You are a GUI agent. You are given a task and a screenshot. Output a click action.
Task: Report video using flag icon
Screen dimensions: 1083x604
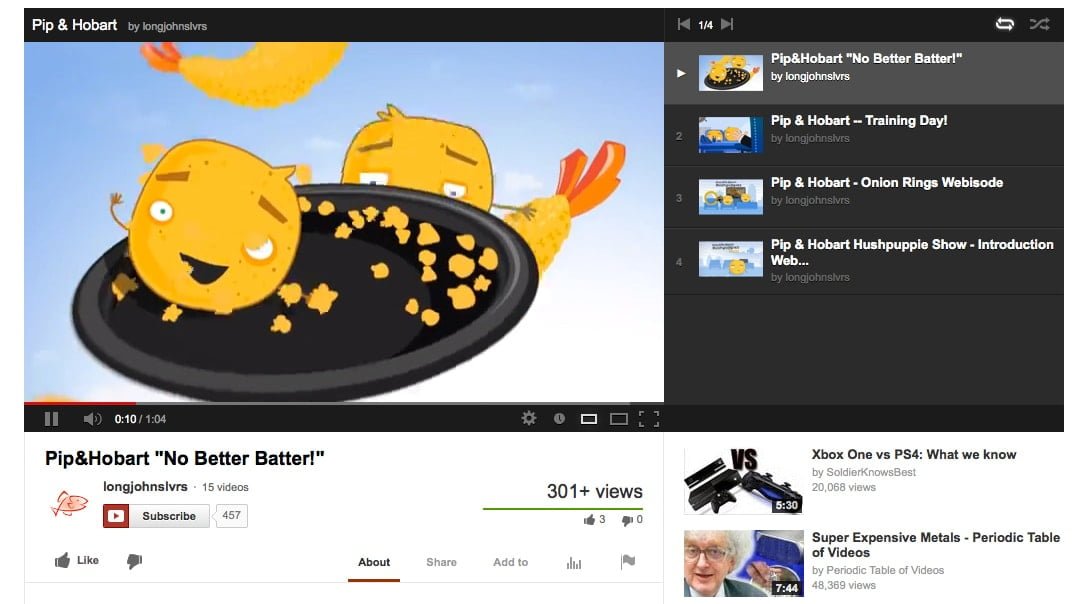(628, 562)
